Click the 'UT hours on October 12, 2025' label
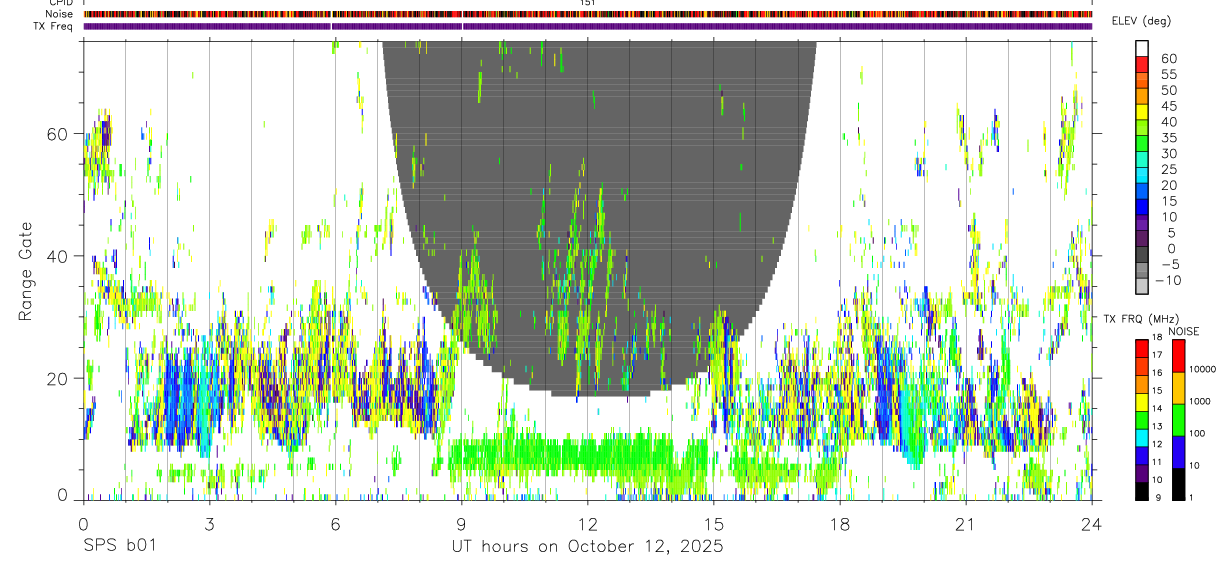Screen dimensions: 1228x567 [588, 547]
